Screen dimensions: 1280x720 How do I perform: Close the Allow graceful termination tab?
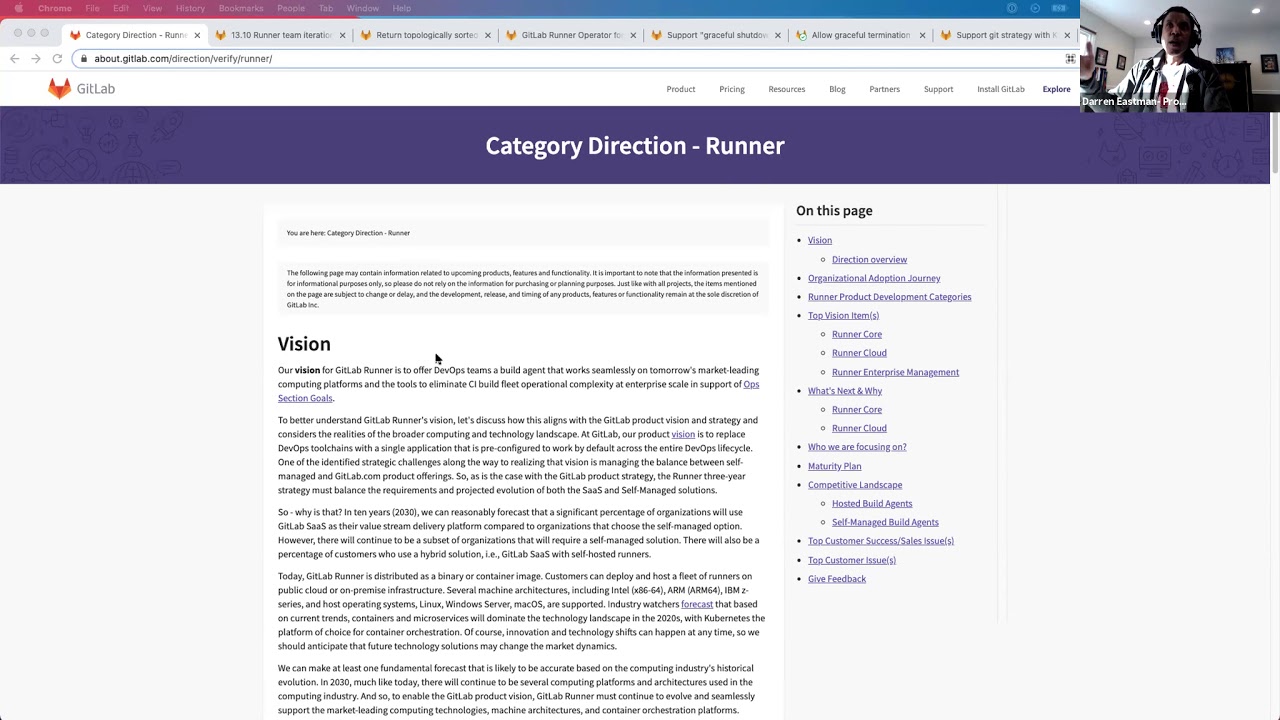(x=922, y=35)
